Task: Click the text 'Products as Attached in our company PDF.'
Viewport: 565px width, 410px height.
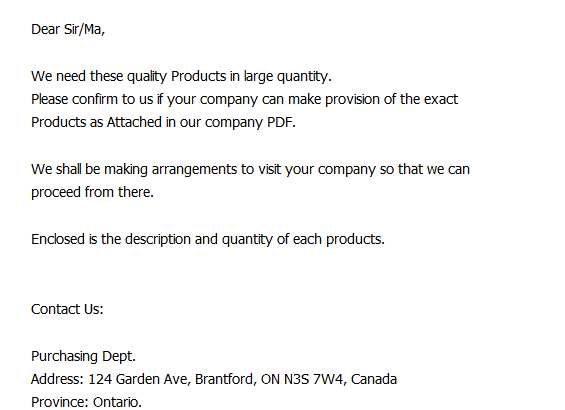Action: click(163, 122)
